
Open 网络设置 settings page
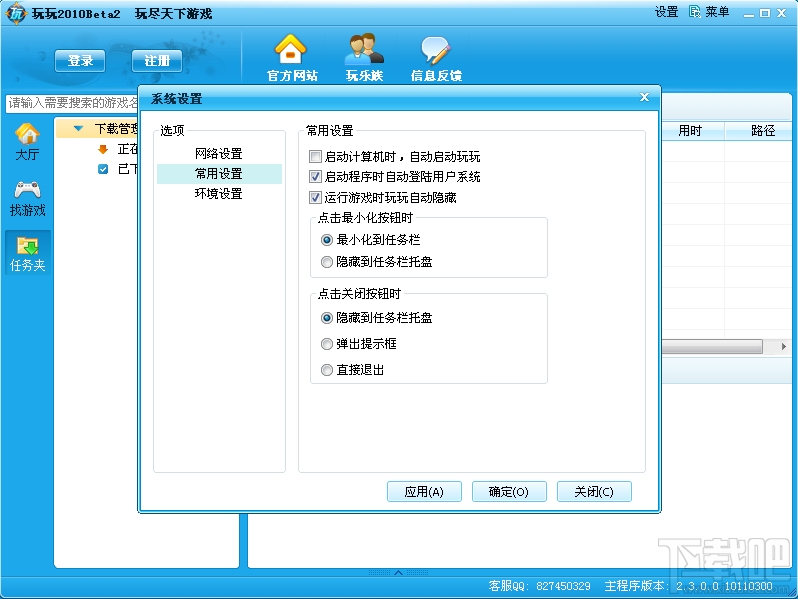coord(219,153)
